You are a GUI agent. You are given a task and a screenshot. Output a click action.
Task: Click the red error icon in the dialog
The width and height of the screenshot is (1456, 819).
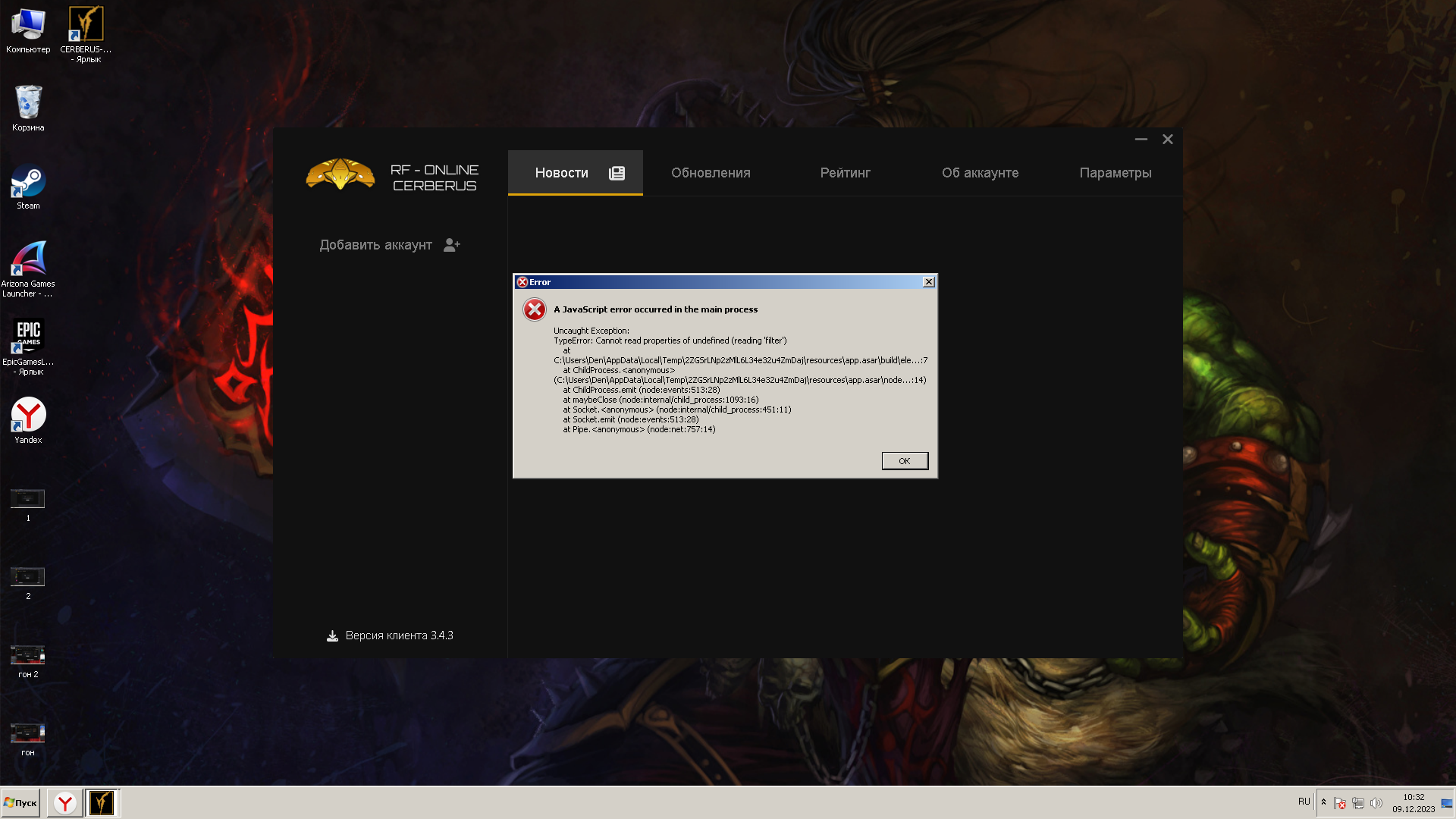[x=535, y=309]
